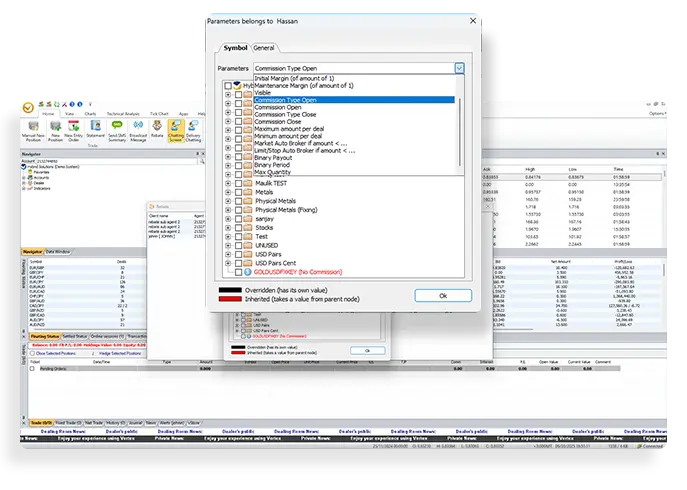687x490 pixels.
Task: Click the Indicators icon in Navigator tree
Action: coord(30,188)
